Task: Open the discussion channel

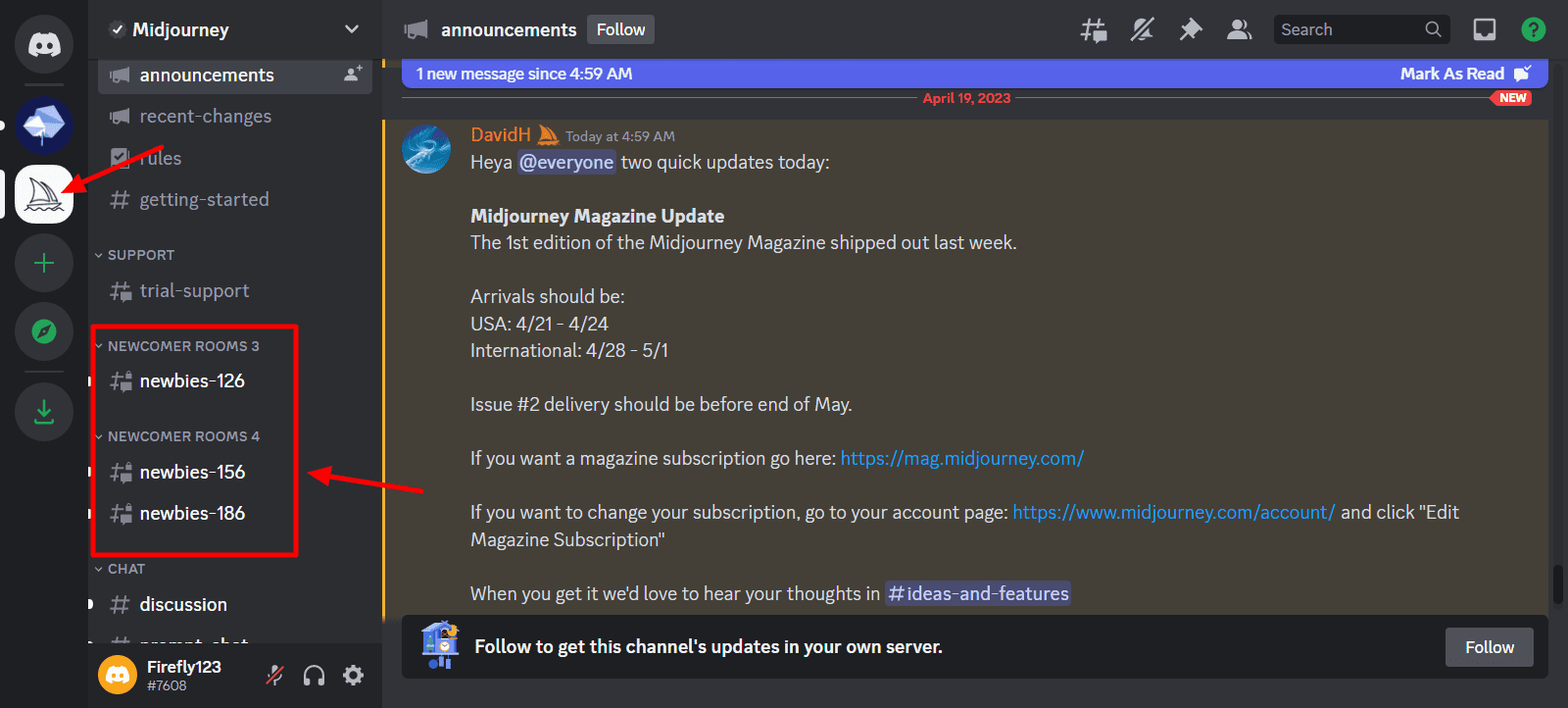Action: [235, 605]
